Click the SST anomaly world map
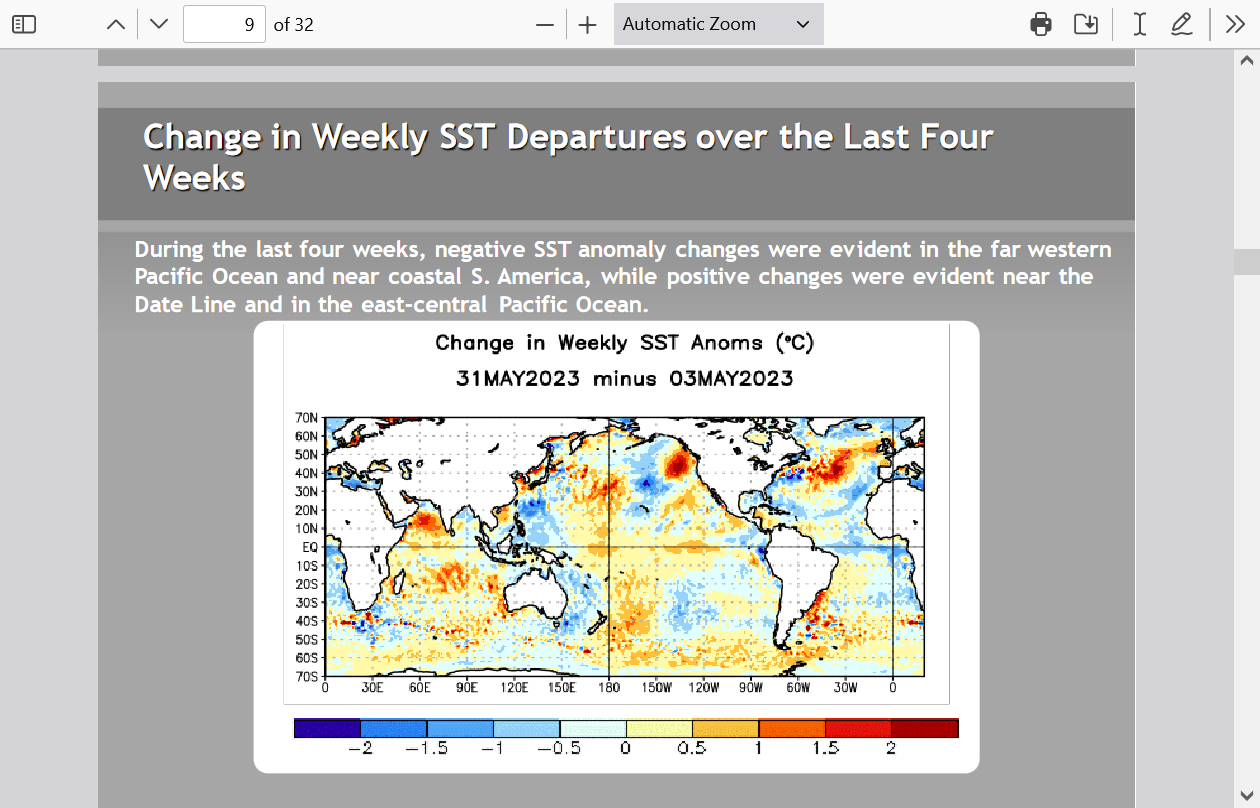This screenshot has width=1260, height=808. click(625, 547)
